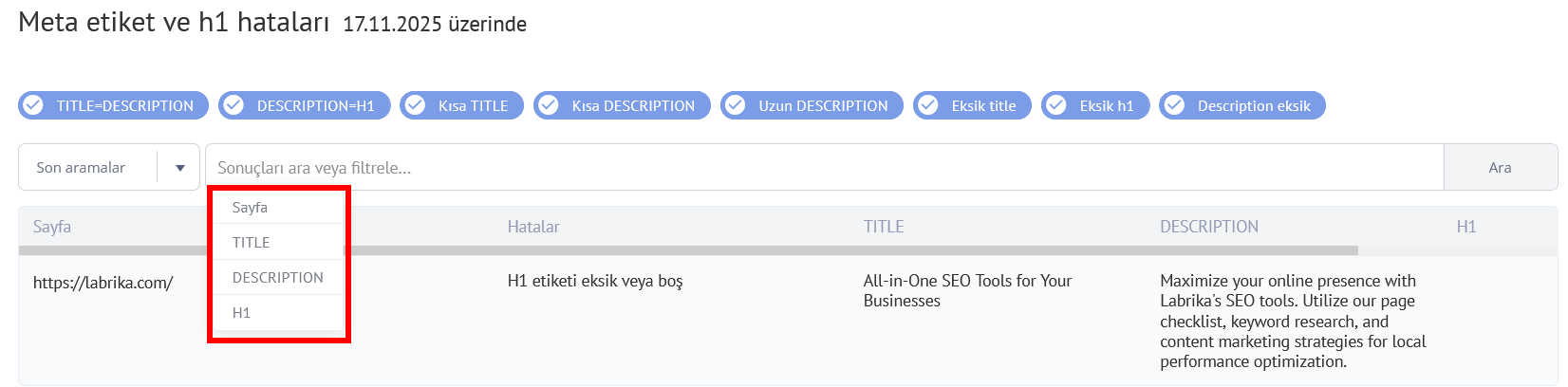Choose TITLE option in the suggestion dropdown

(252, 242)
